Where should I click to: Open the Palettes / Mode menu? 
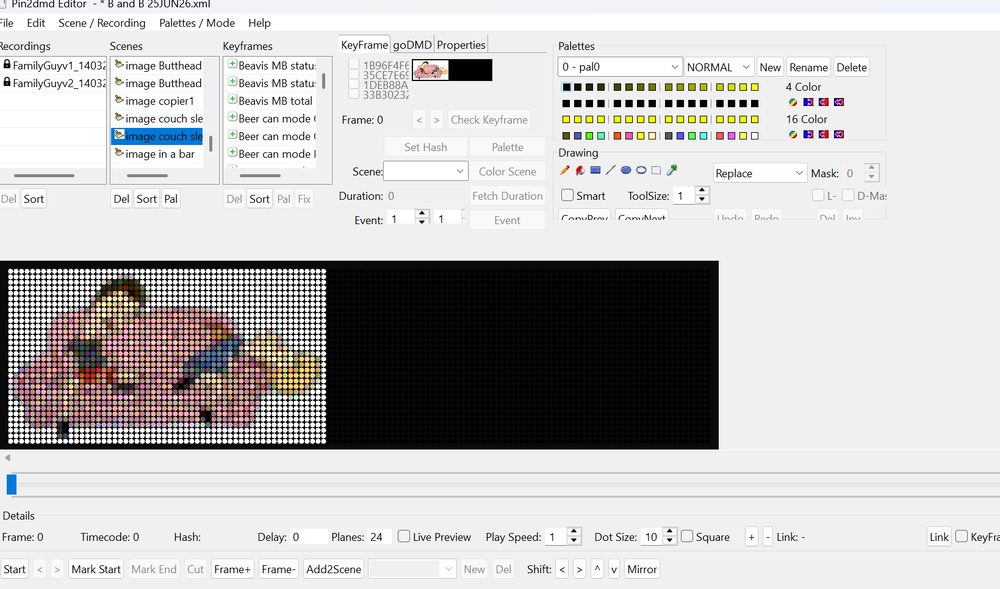point(196,23)
